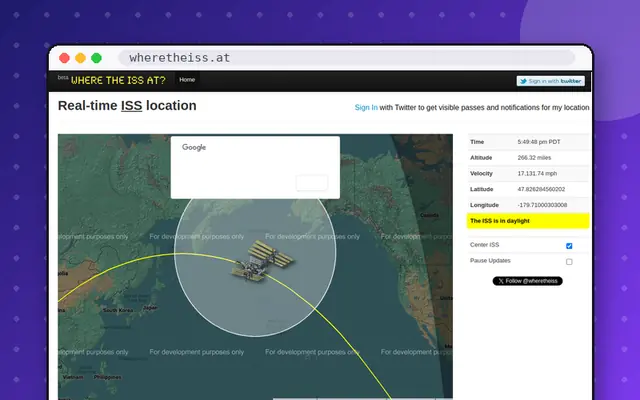
Task: Click the Vietnam label on the map
Action: click(73, 377)
